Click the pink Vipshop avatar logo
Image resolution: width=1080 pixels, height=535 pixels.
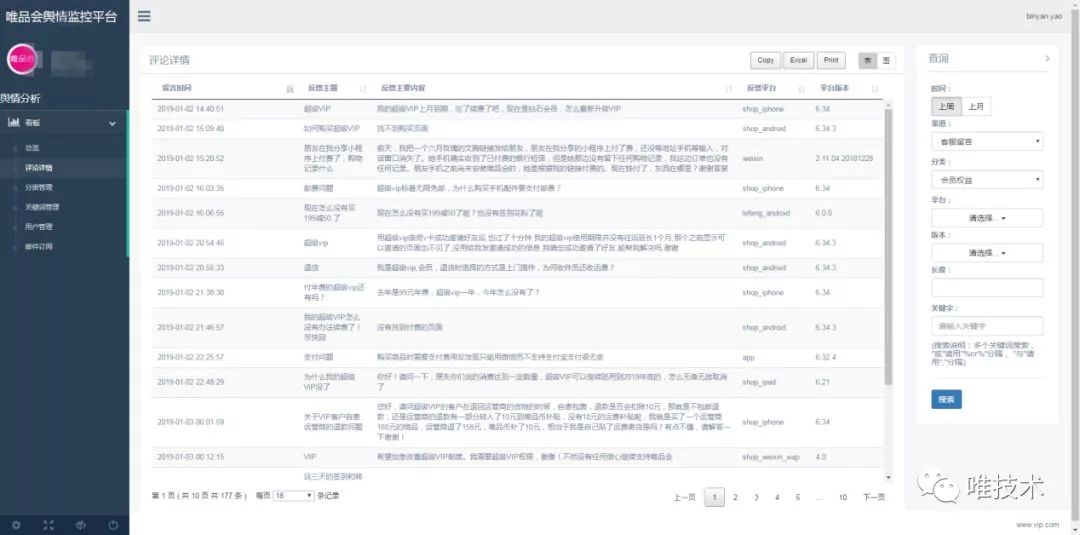tap(21, 59)
